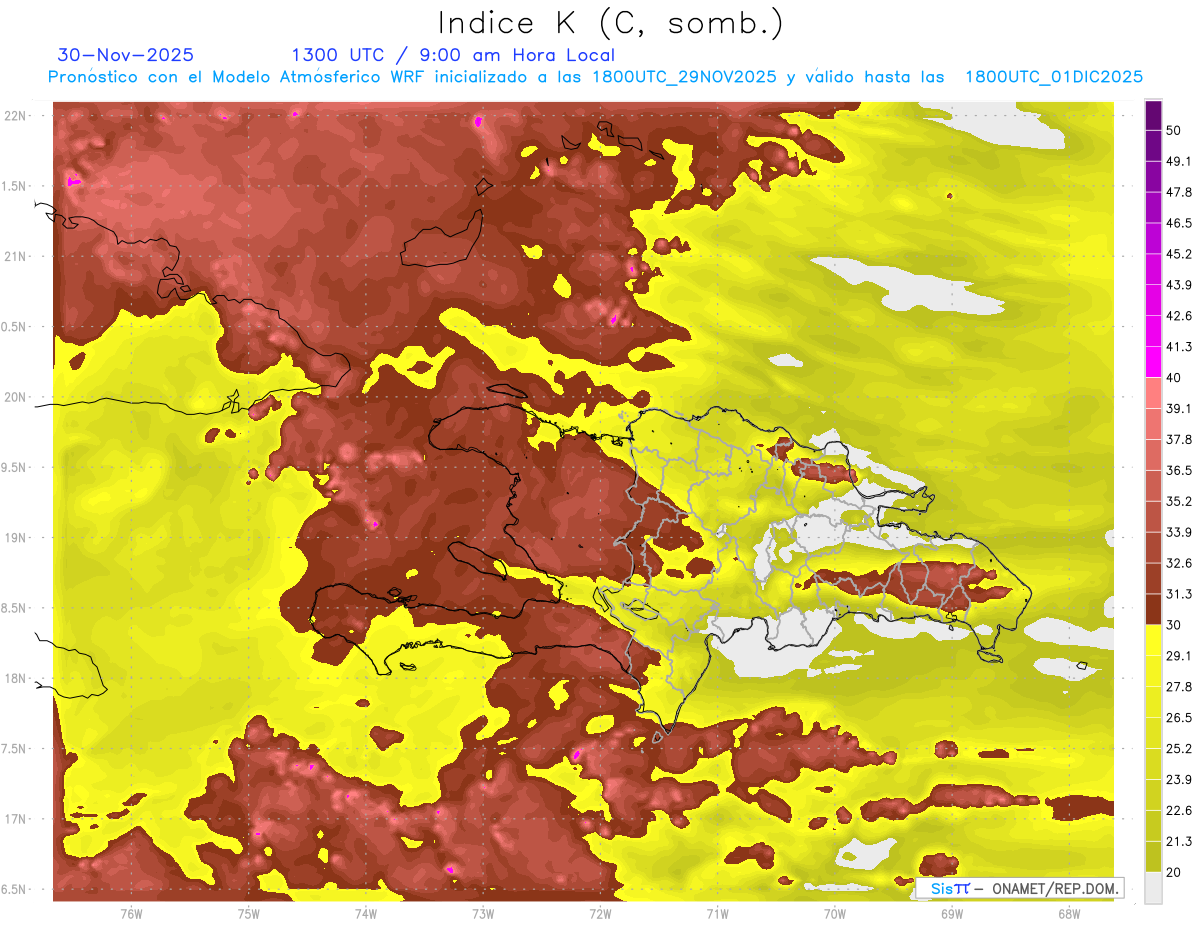
Task: Click the '70W' longitude axis label
Action: [x=835, y=913]
